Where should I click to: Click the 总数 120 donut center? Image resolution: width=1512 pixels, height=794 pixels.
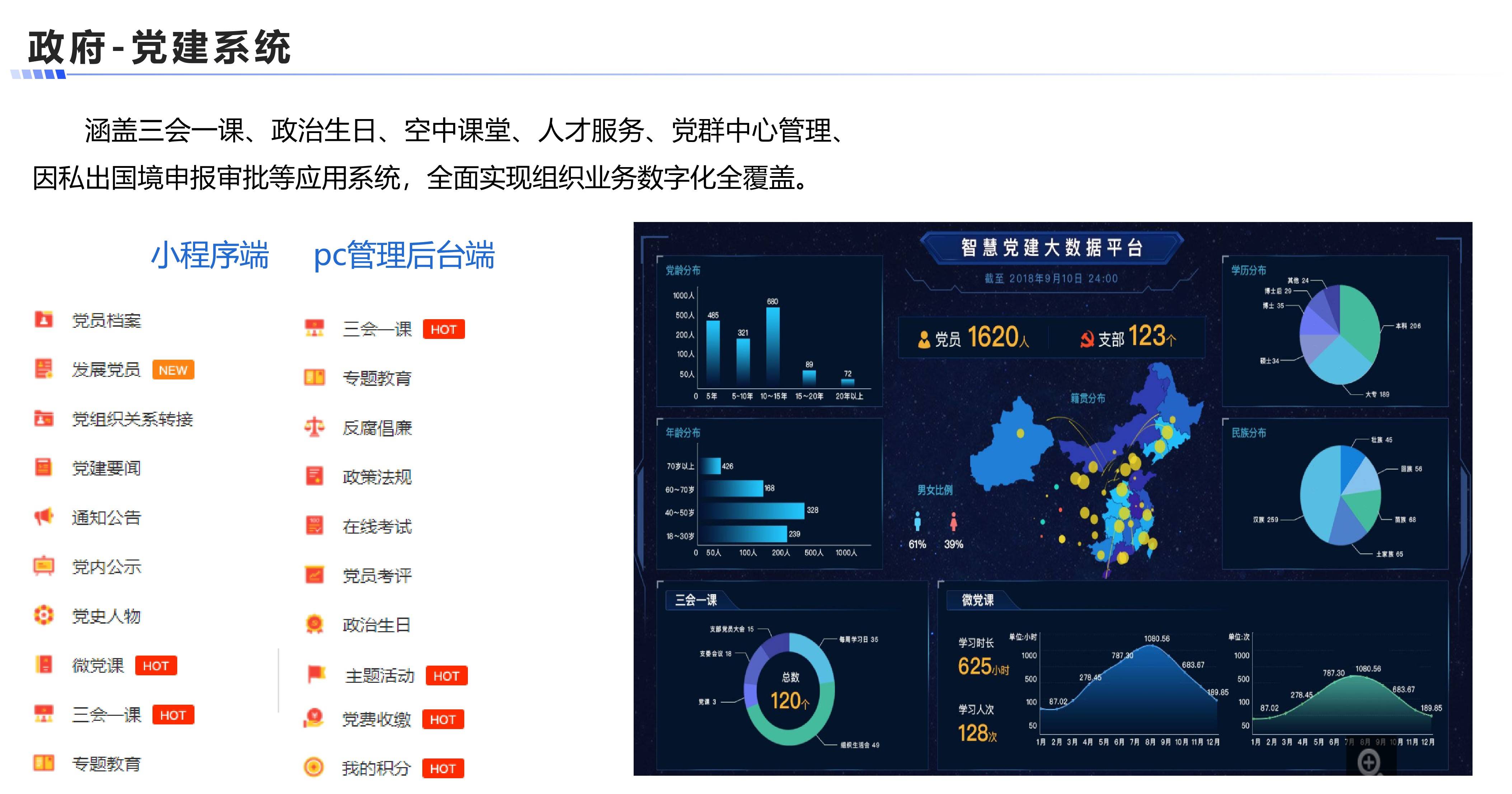[x=790, y=691]
